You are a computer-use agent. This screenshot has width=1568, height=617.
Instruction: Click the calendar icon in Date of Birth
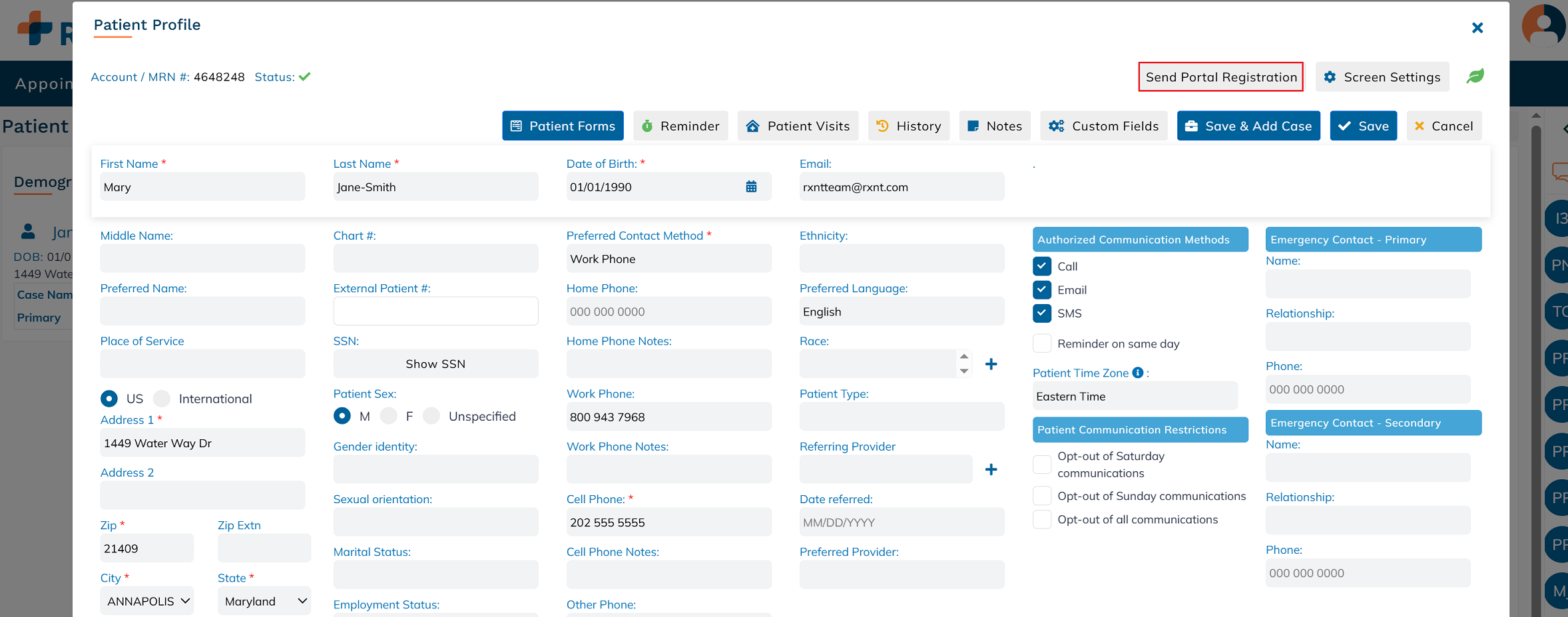751,187
